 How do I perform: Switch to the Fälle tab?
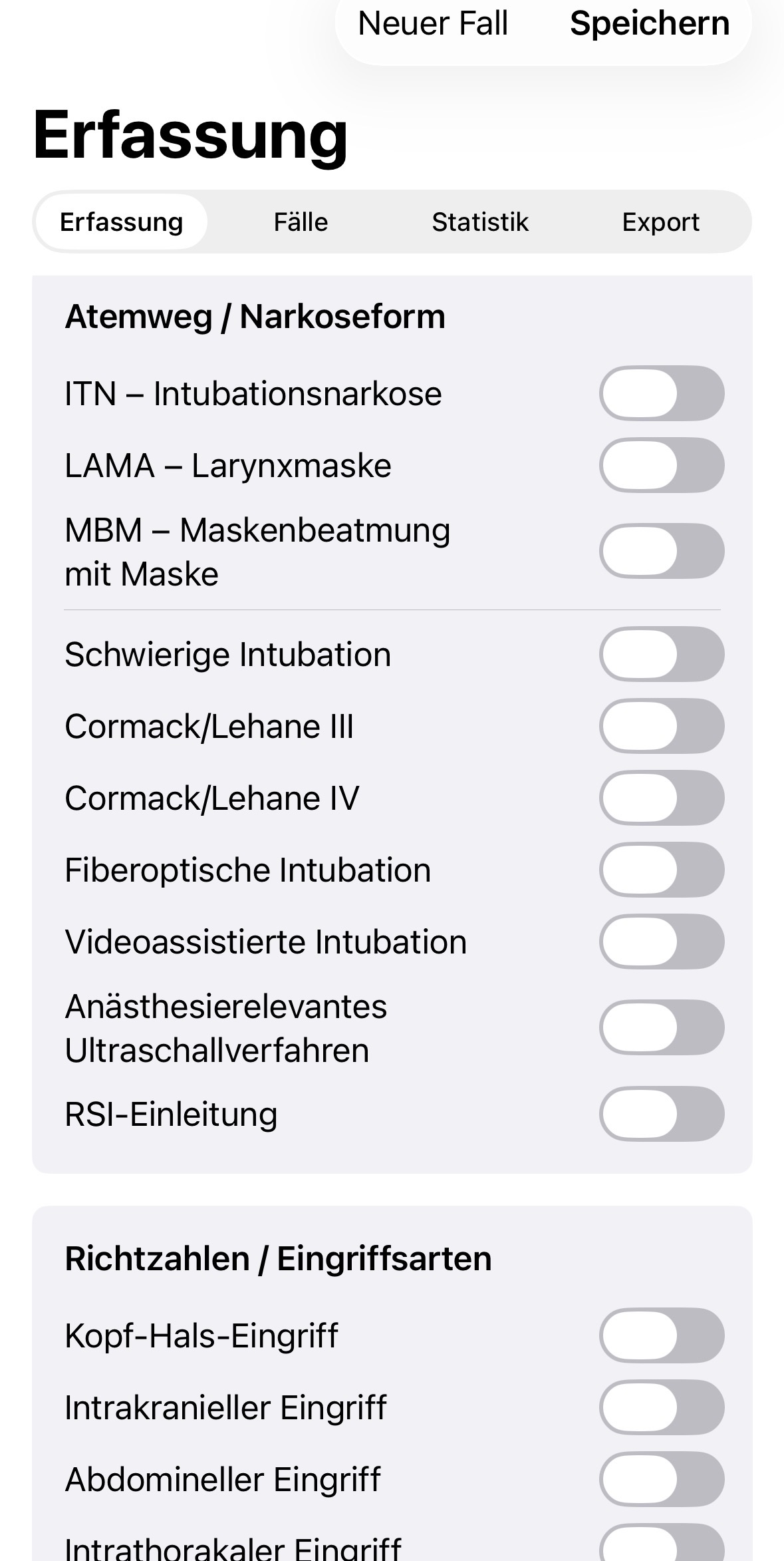301,222
